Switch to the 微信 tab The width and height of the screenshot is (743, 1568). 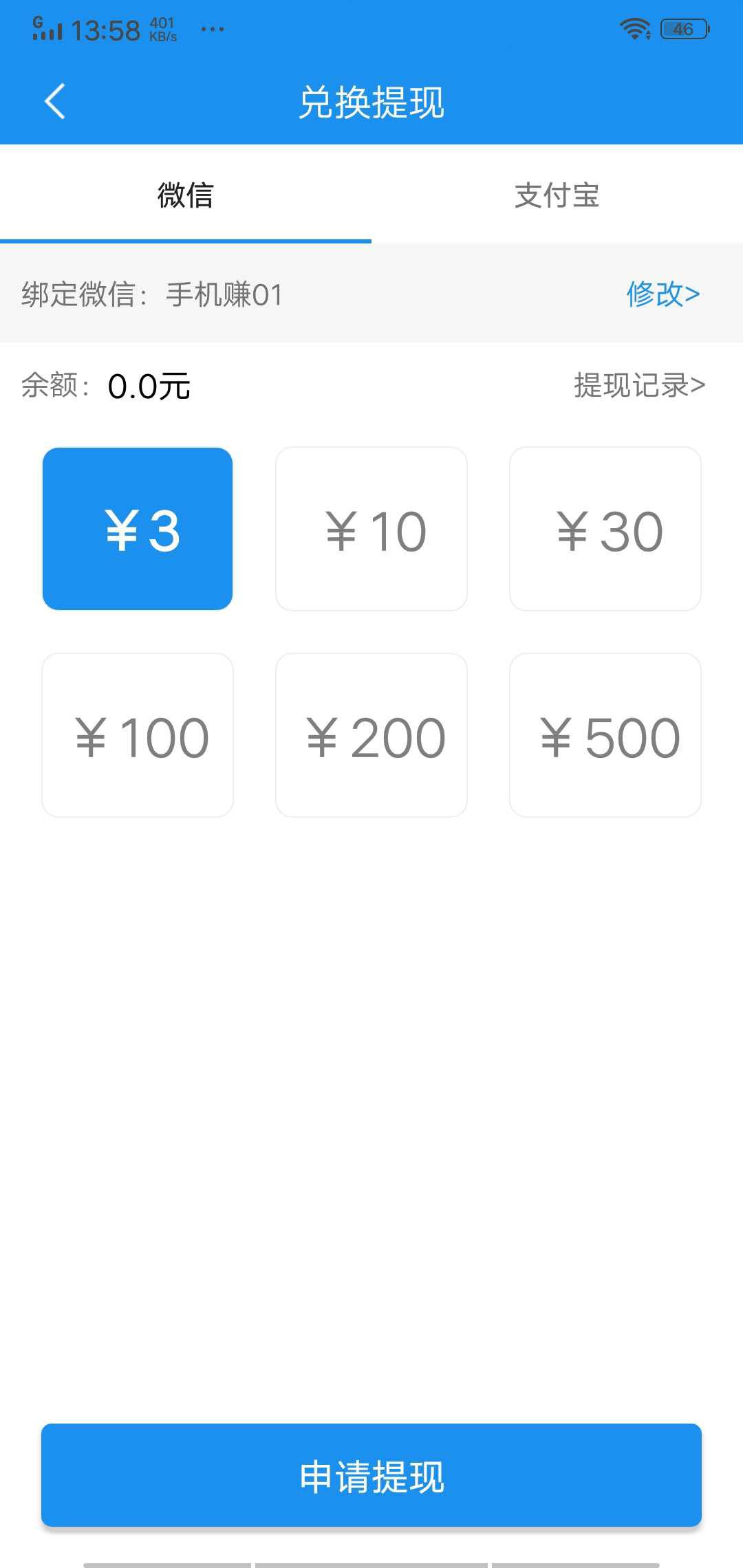tap(186, 196)
